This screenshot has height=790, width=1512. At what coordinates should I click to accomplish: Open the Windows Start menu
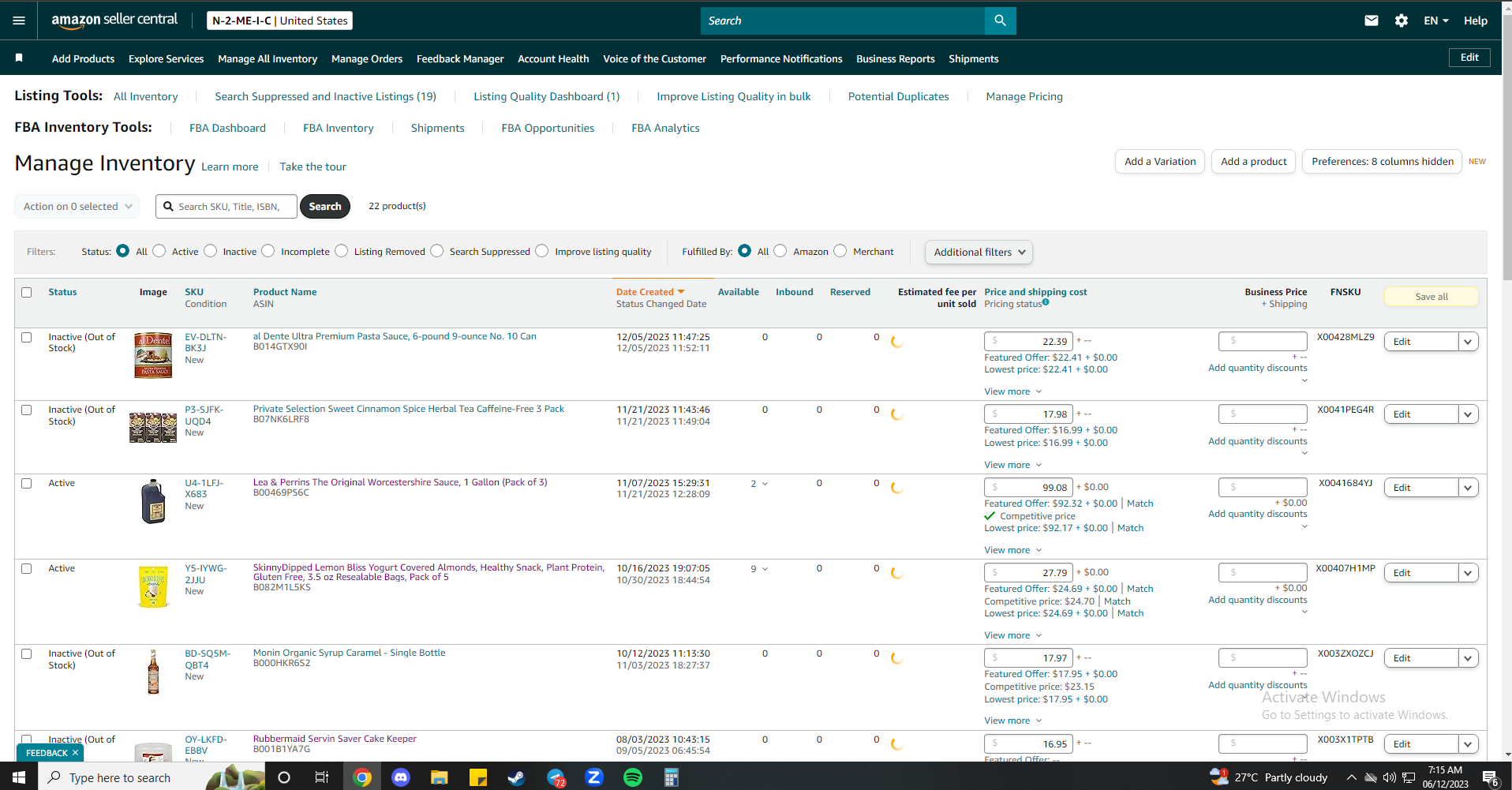(x=19, y=777)
